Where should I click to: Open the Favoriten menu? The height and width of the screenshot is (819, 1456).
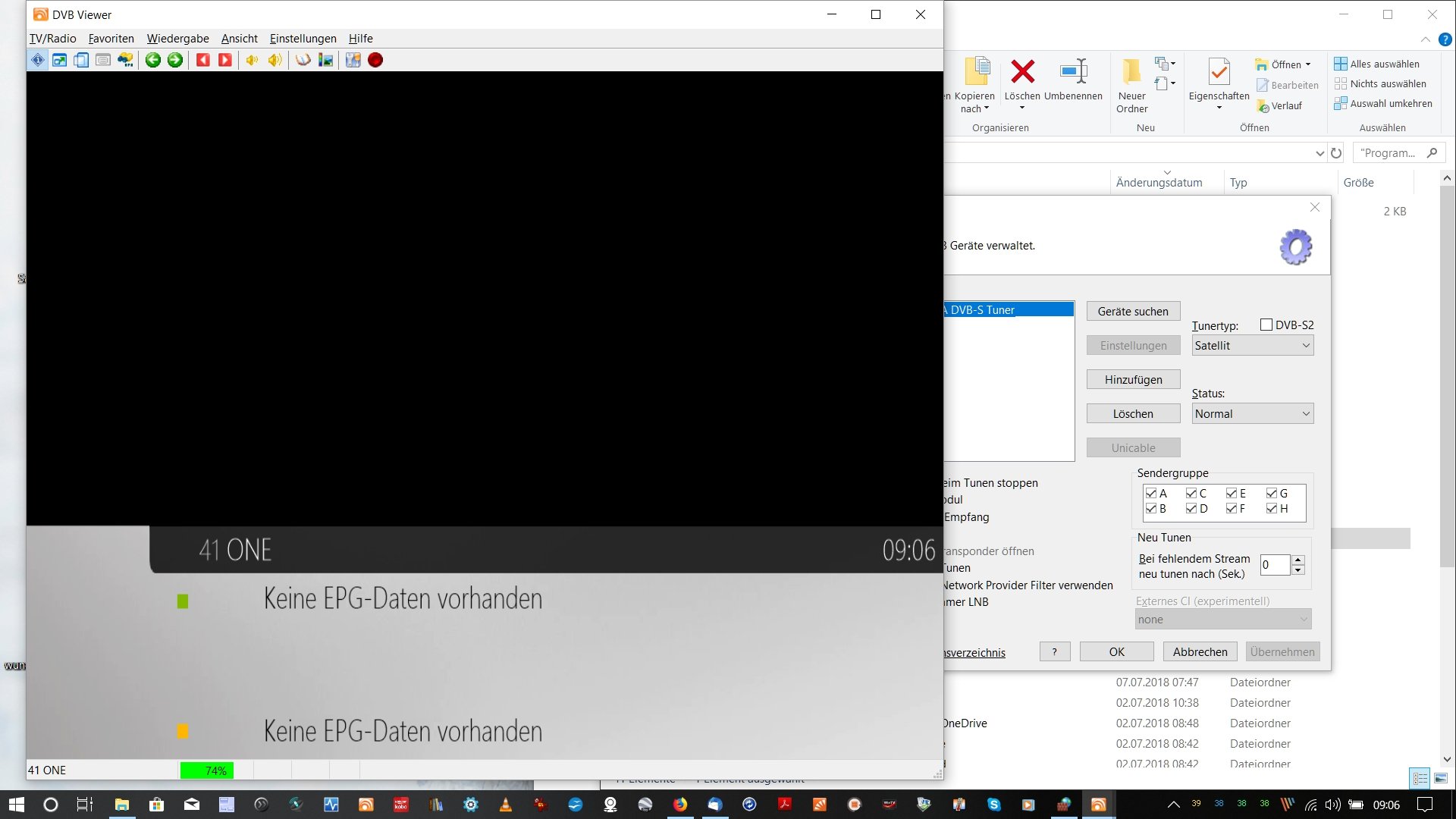click(x=111, y=39)
